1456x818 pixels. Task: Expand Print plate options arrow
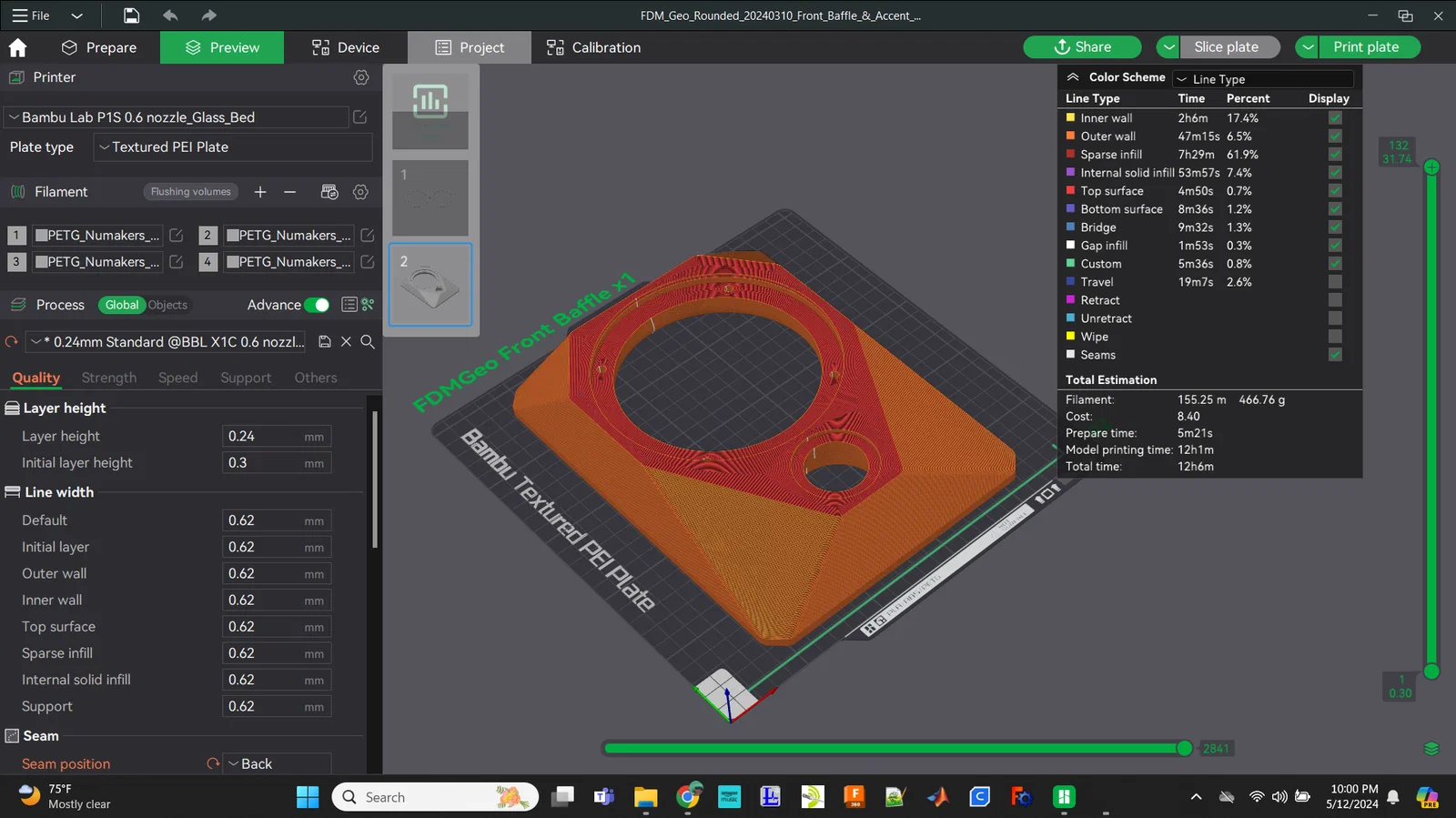(1307, 47)
